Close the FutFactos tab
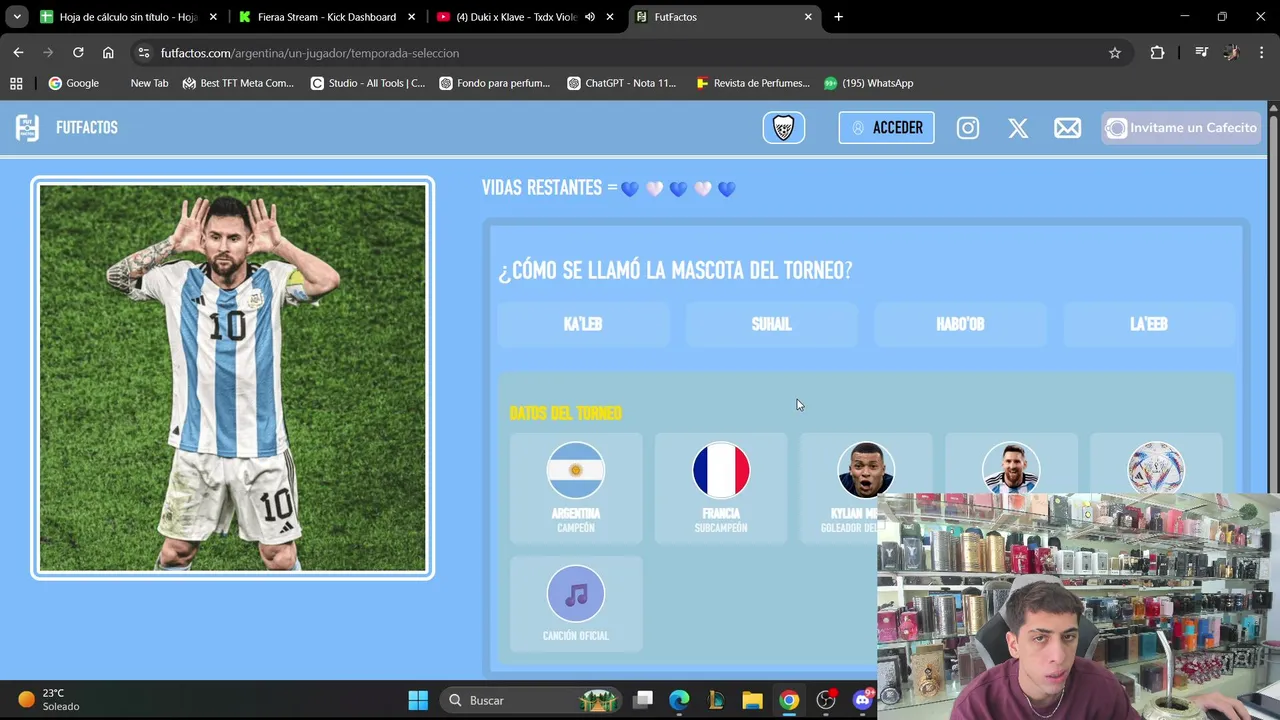 (808, 17)
